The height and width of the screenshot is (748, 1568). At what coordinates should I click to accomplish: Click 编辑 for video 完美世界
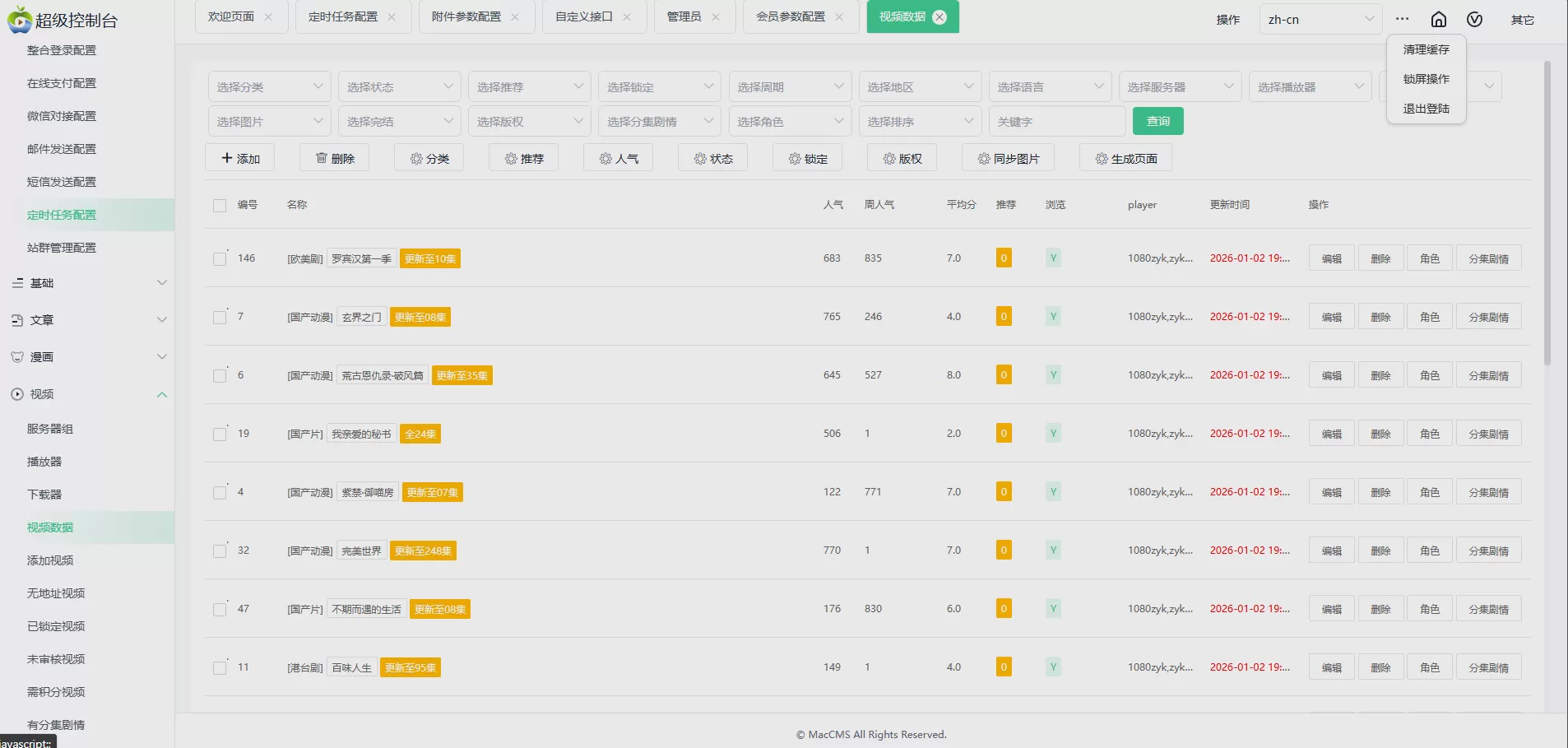click(x=1330, y=550)
